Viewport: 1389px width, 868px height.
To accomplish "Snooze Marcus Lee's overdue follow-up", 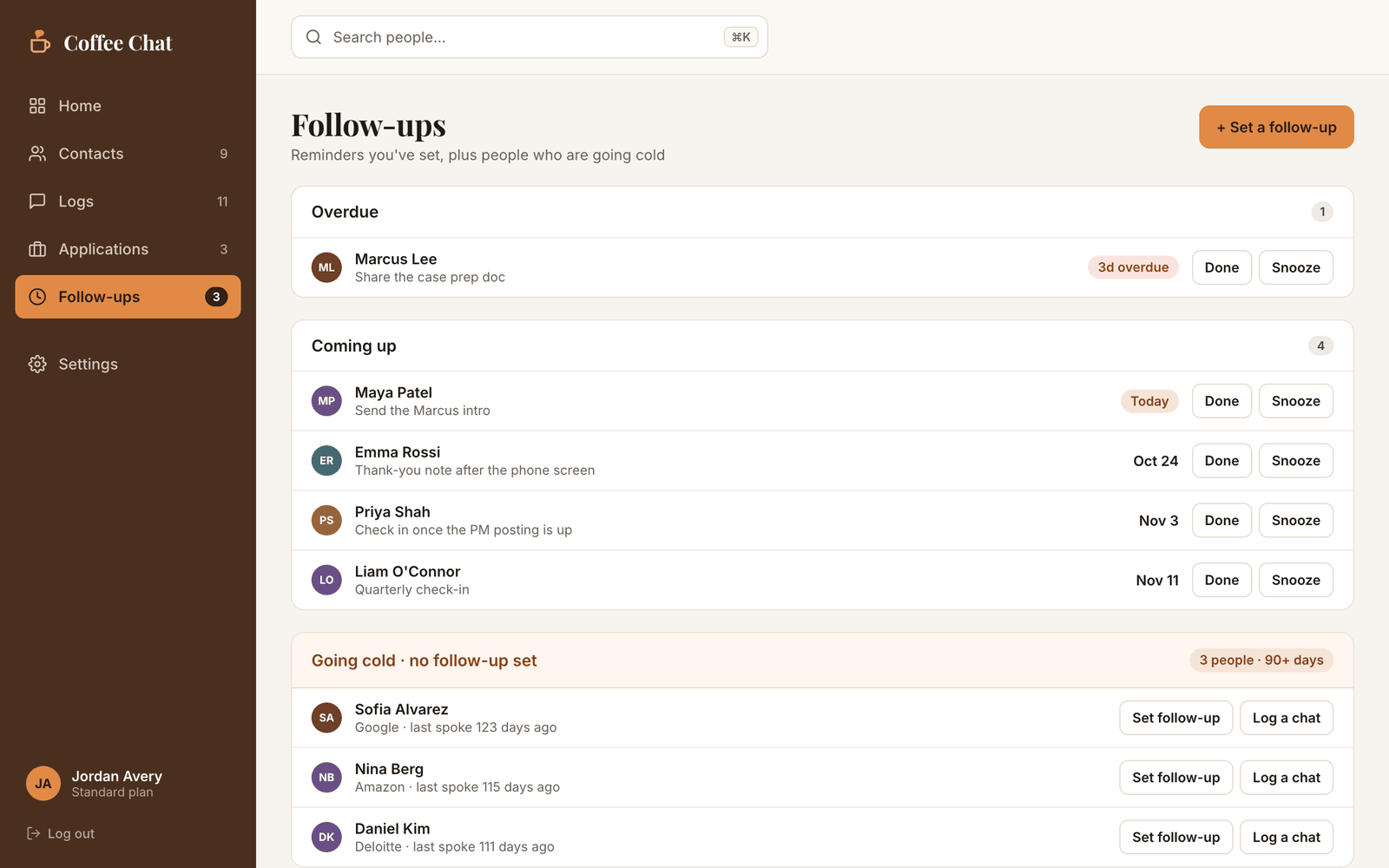I will tap(1295, 267).
